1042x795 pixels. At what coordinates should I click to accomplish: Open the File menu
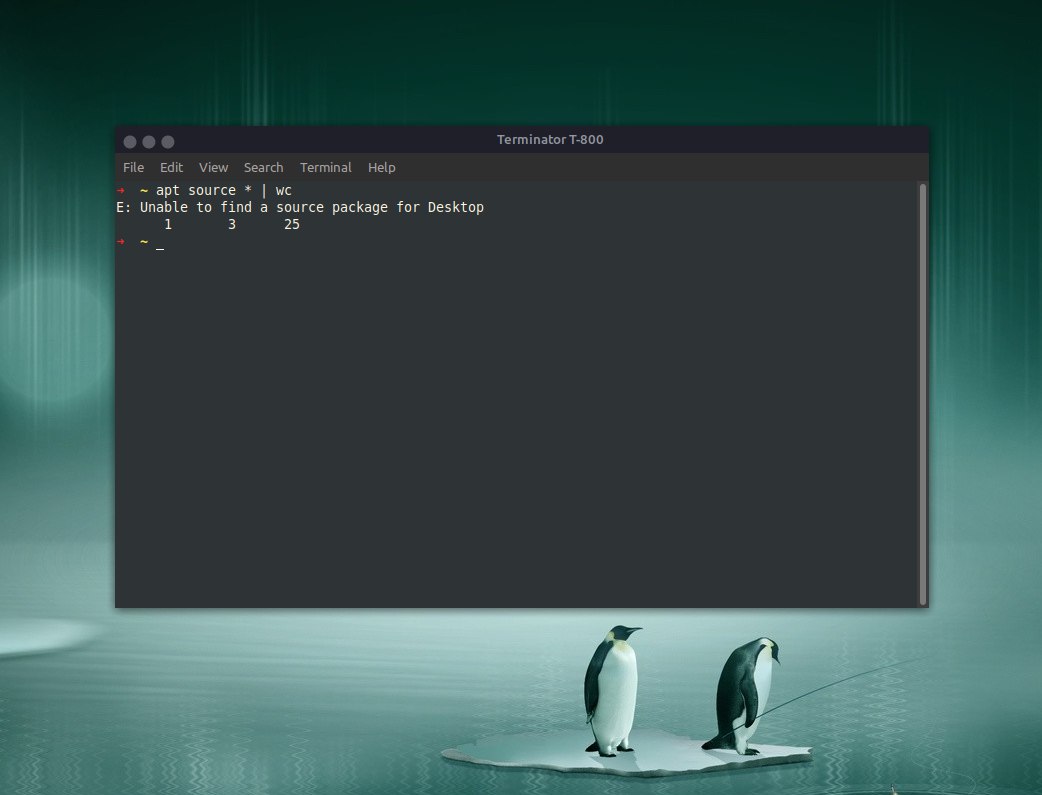[x=133, y=168]
